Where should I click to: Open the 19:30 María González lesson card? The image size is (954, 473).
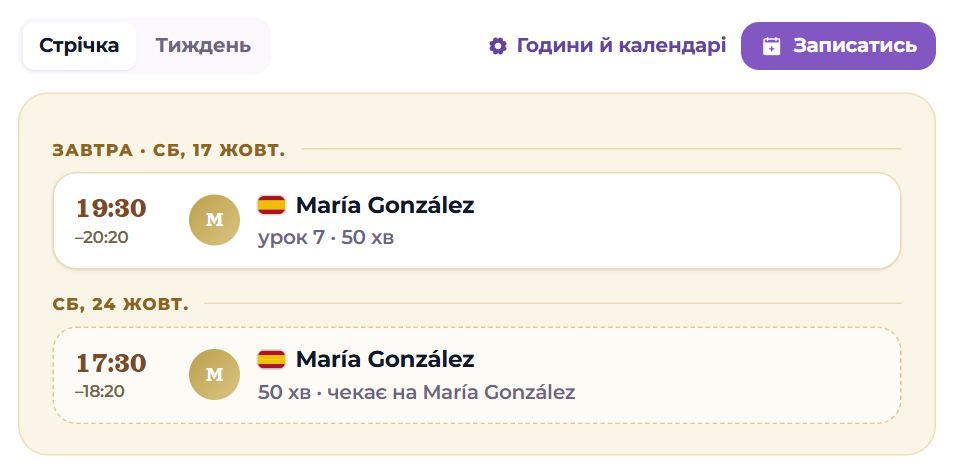pos(476,220)
